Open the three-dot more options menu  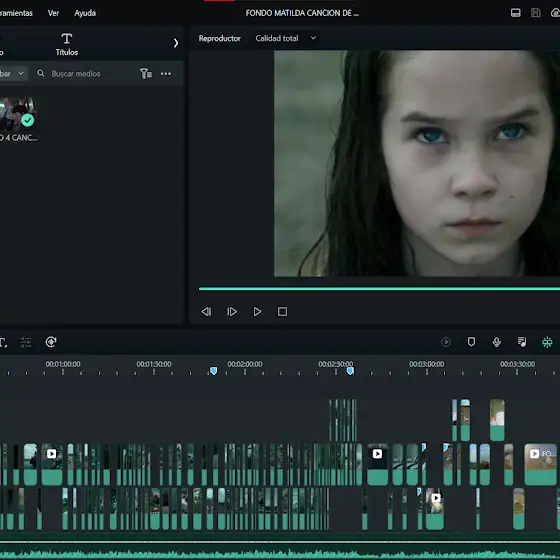click(x=166, y=74)
